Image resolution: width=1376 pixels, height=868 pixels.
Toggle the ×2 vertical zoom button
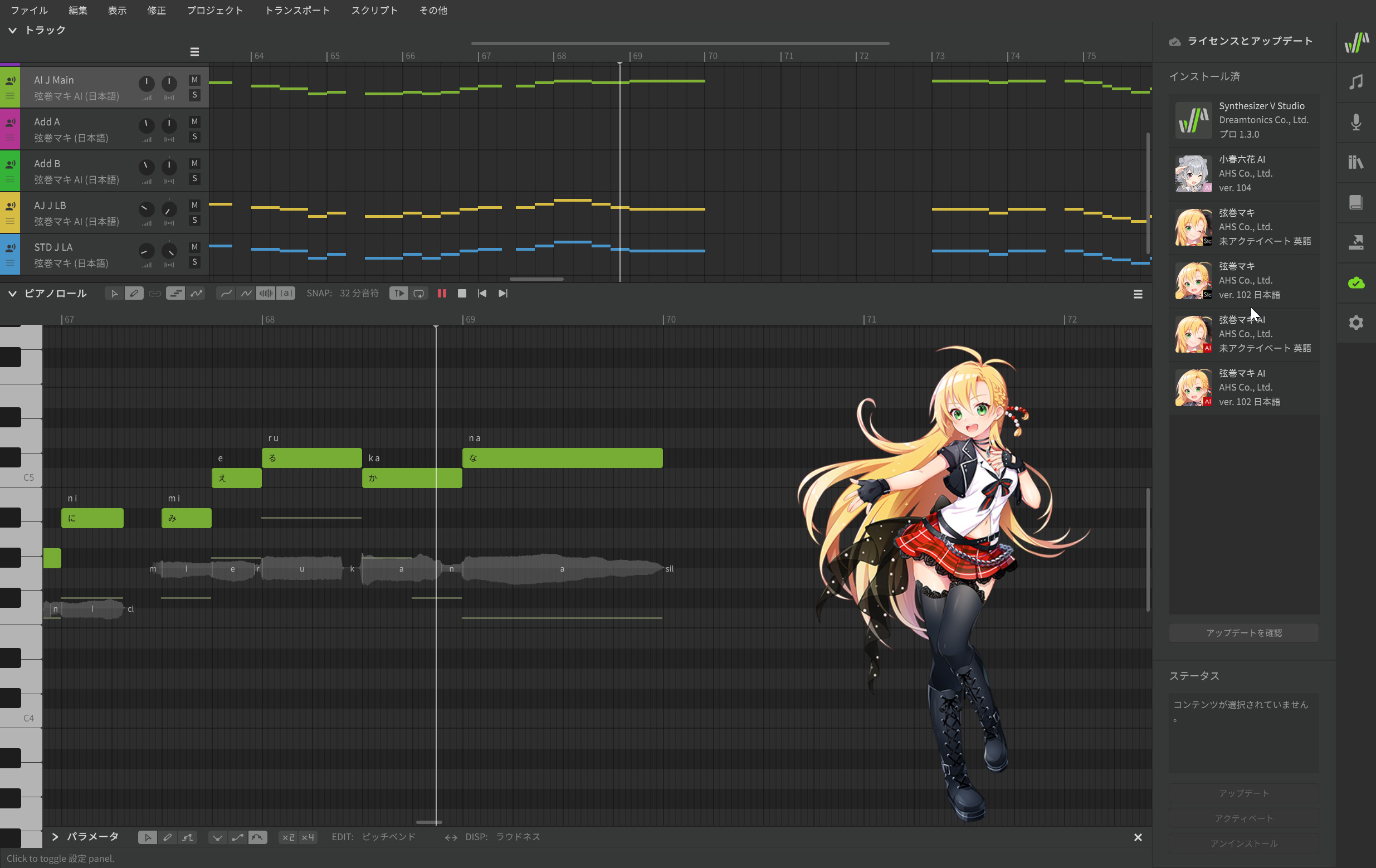(x=288, y=837)
